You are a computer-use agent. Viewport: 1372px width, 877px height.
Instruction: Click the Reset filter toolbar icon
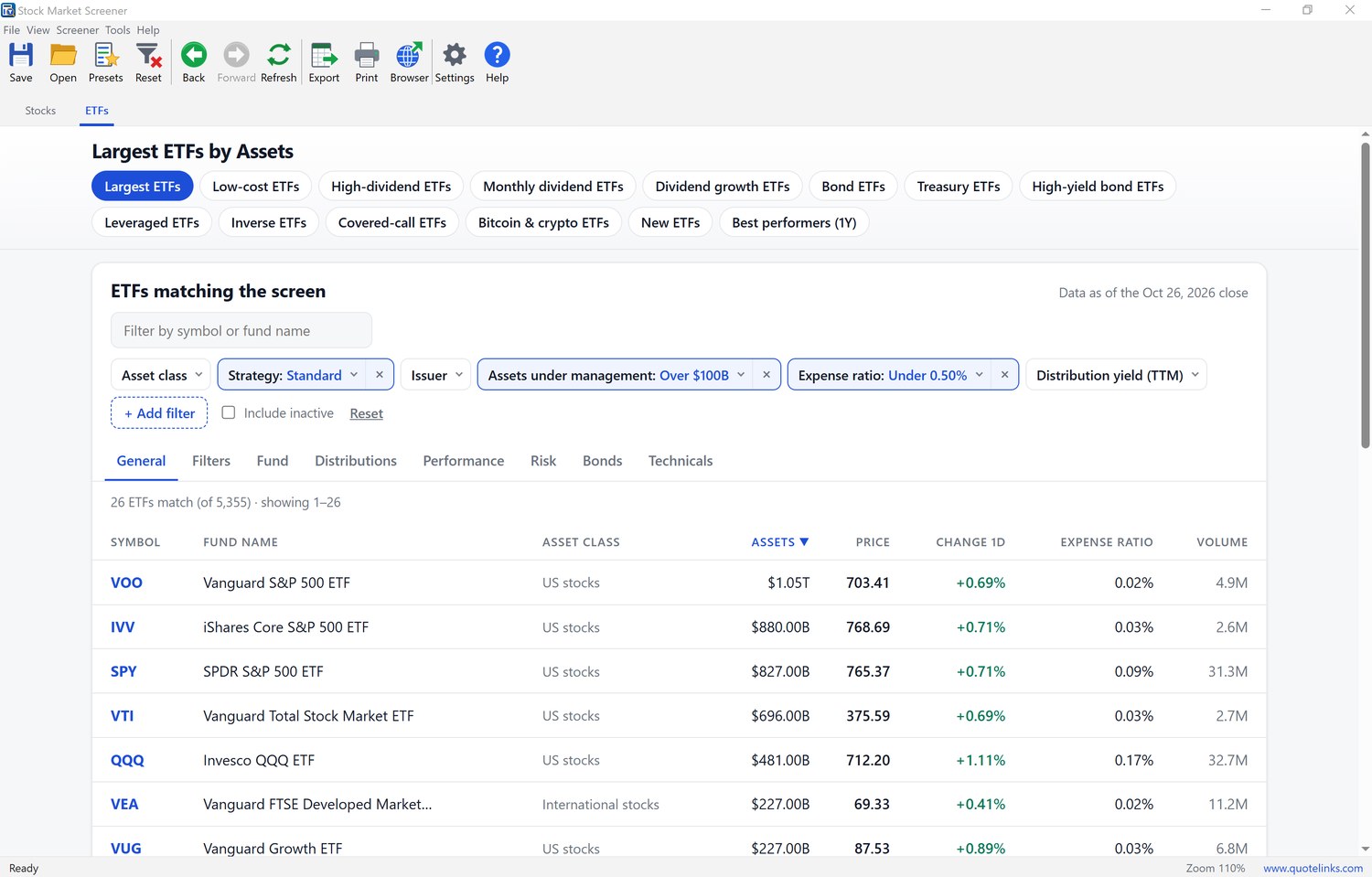148,62
